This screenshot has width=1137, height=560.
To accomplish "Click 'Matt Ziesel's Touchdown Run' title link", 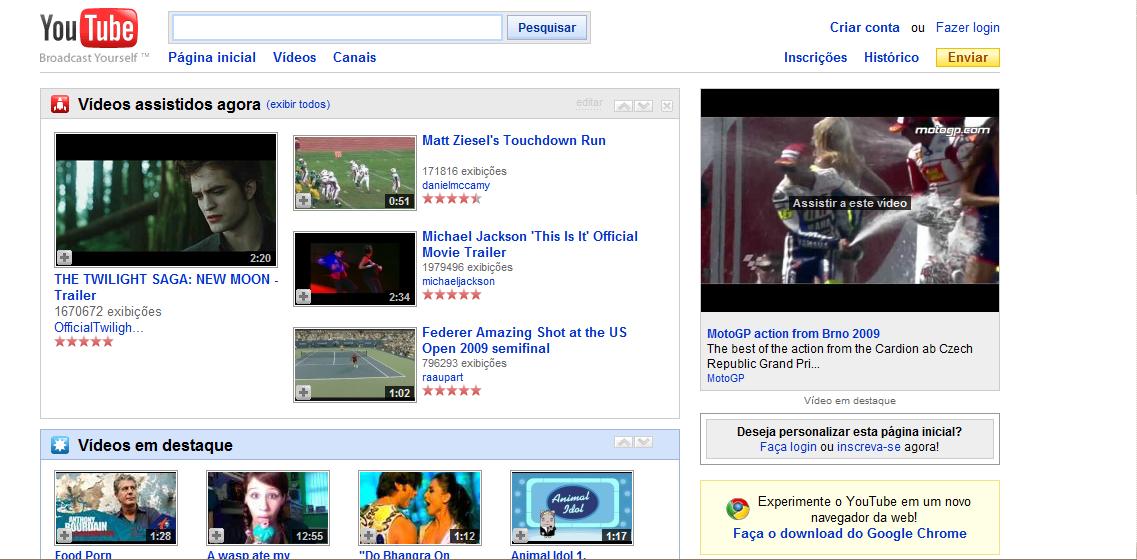I will (x=513, y=141).
